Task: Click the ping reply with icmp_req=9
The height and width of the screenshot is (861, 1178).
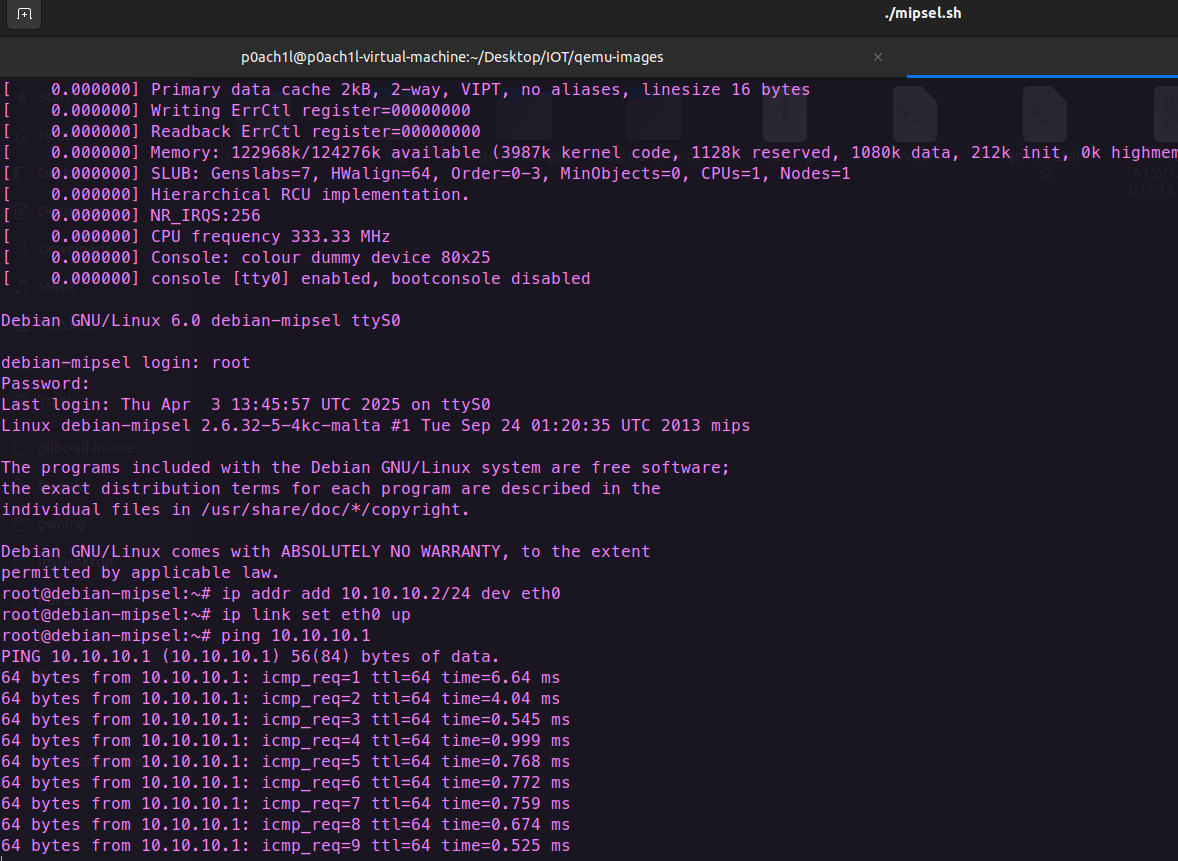Action: tap(285, 847)
